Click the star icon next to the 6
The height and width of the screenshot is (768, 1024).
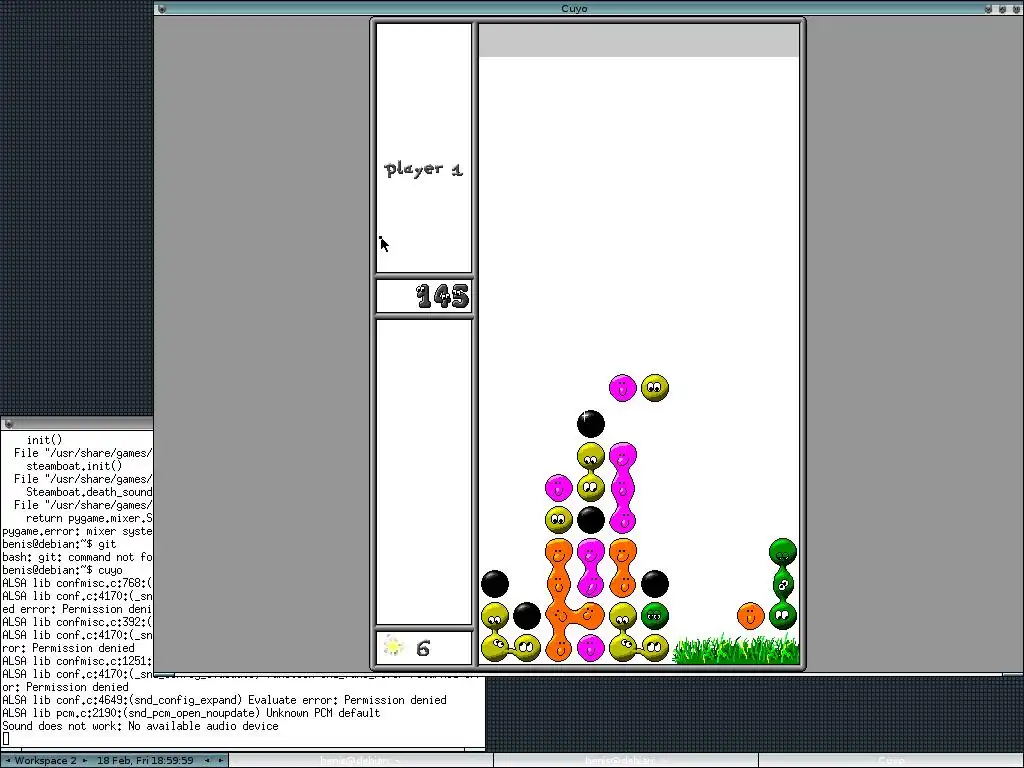tap(392, 647)
